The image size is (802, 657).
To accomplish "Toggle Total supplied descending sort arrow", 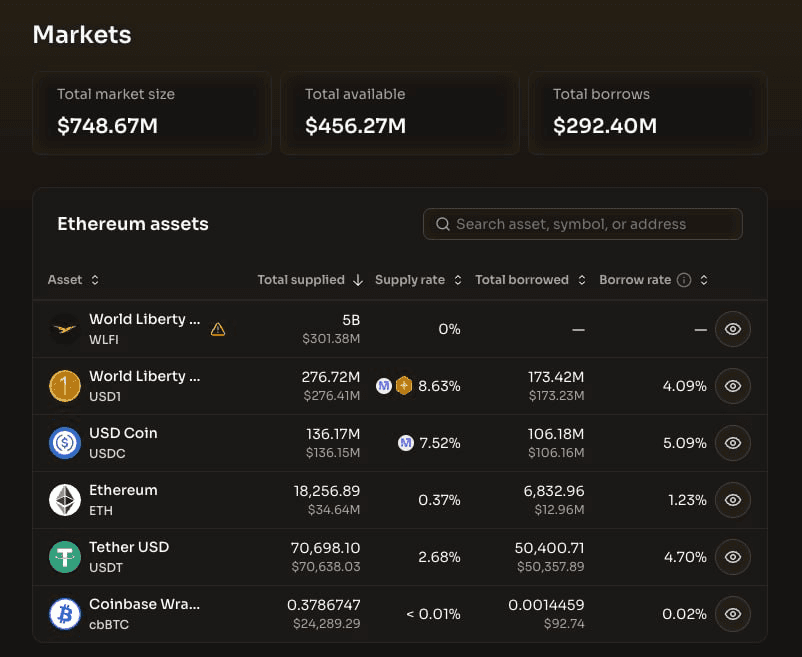I will tap(358, 280).
